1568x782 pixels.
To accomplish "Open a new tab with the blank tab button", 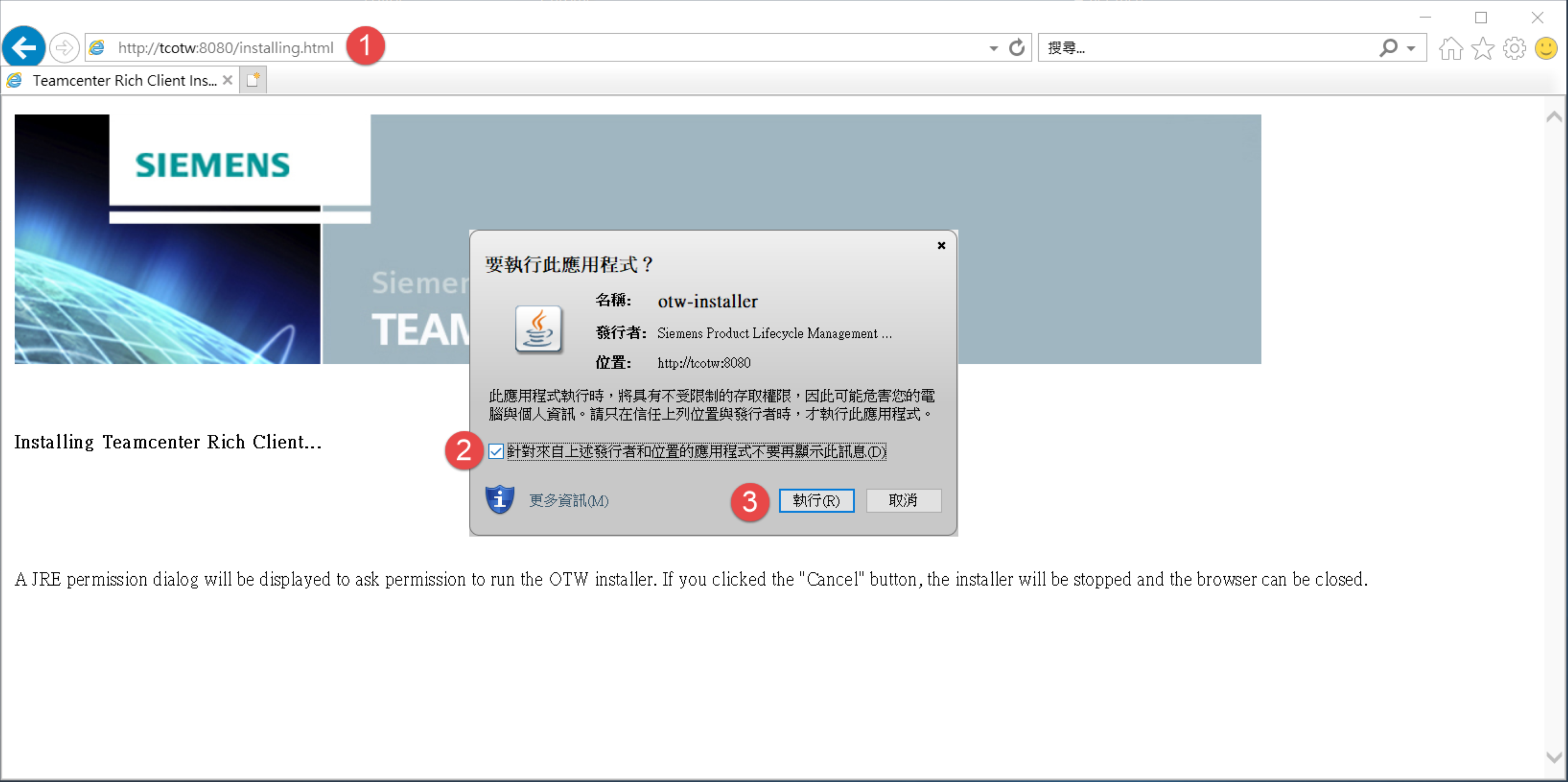I will [253, 81].
